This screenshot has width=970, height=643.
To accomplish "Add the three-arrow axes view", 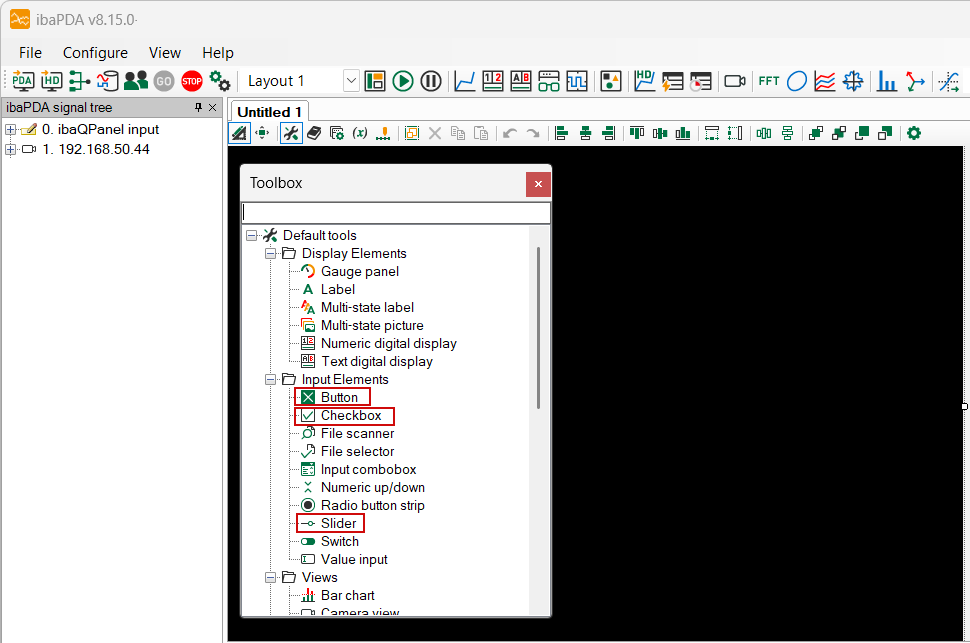I will pos(915,81).
